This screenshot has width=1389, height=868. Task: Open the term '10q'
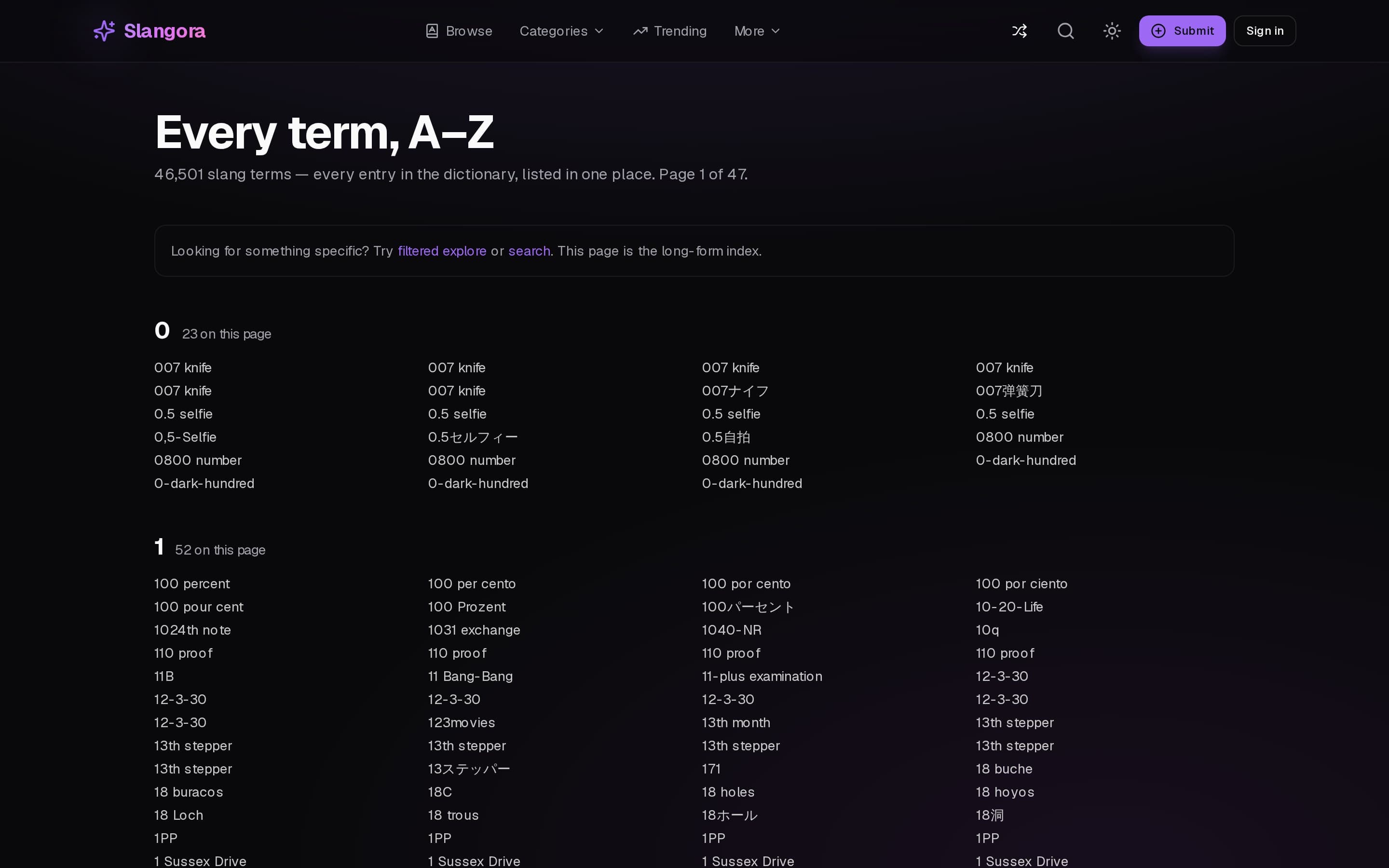(987, 630)
